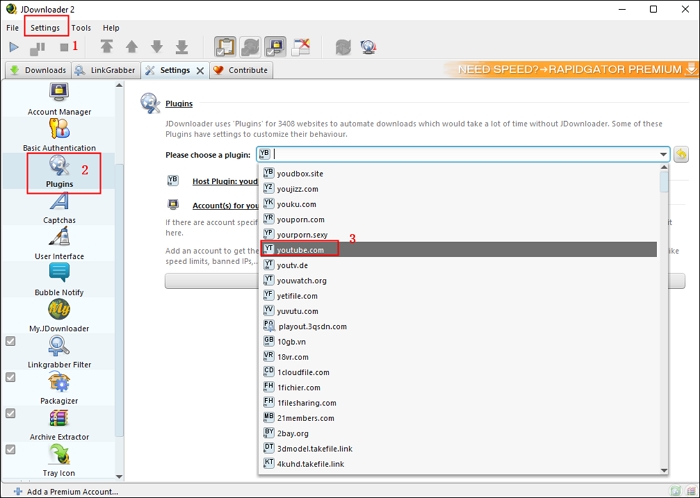This screenshot has height=498, width=700.
Task: Choose yuvutu.com plugin entry
Action: point(458,311)
